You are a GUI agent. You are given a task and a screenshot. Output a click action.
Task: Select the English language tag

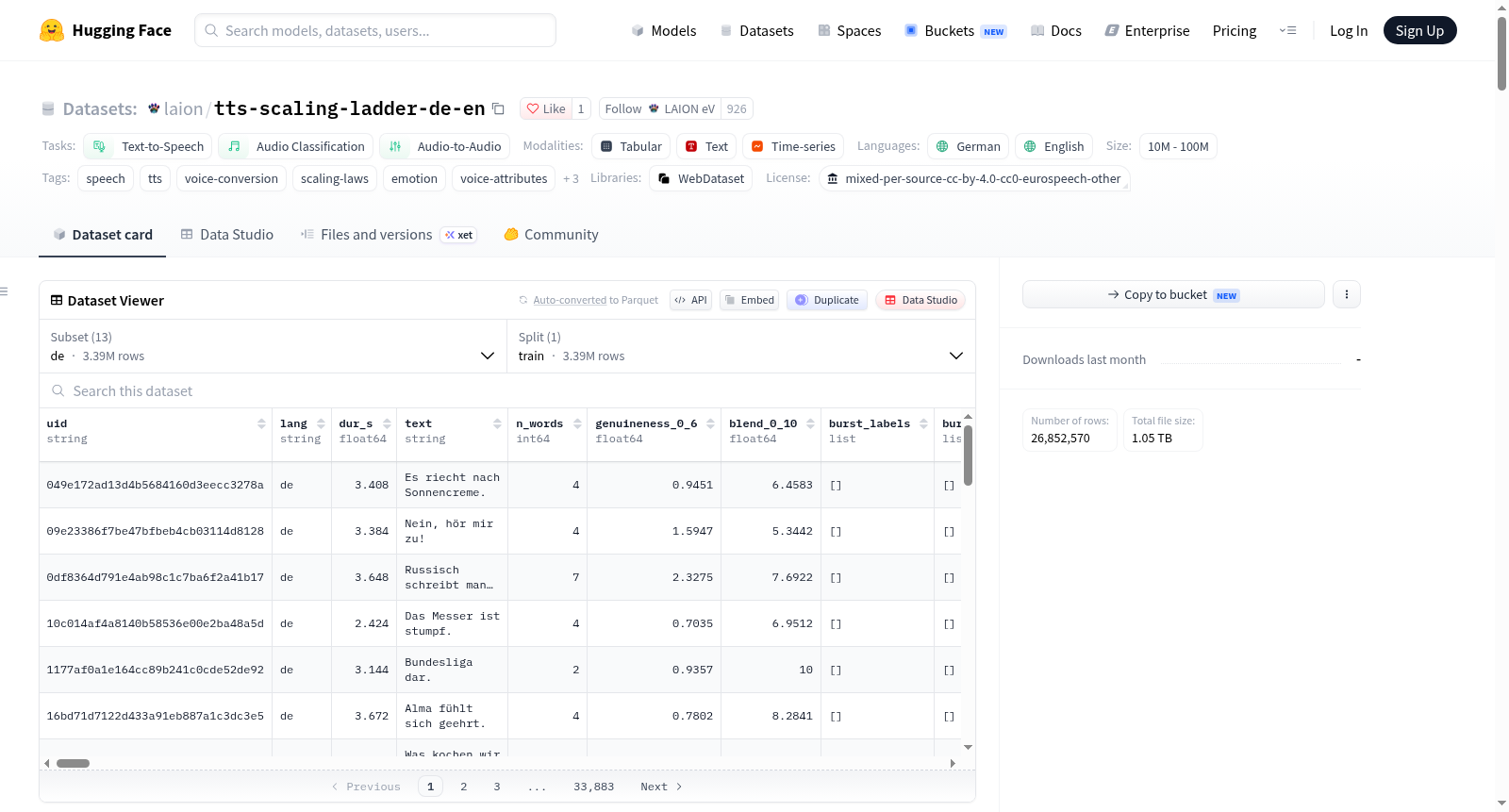click(1054, 146)
